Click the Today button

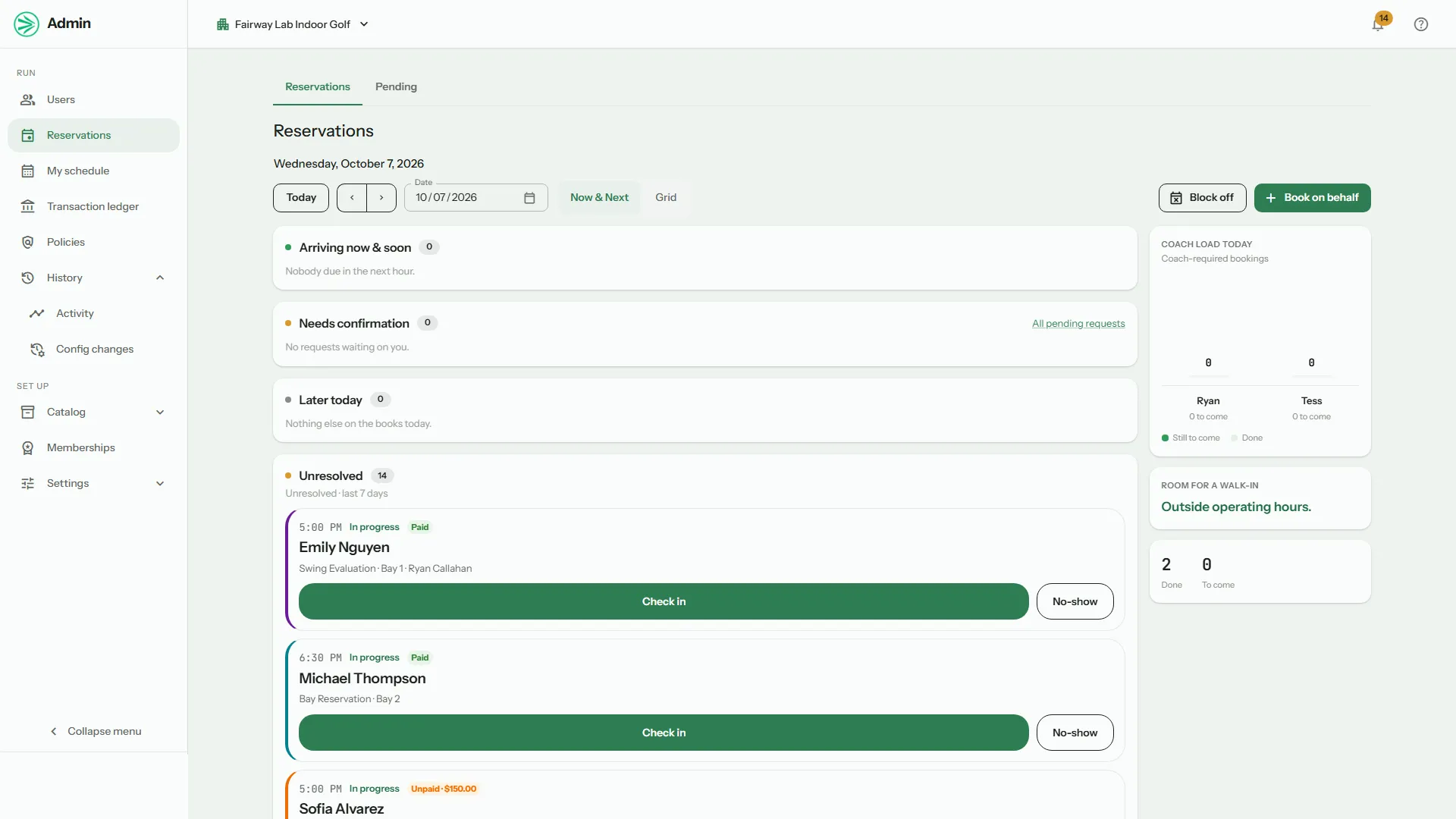(x=301, y=198)
